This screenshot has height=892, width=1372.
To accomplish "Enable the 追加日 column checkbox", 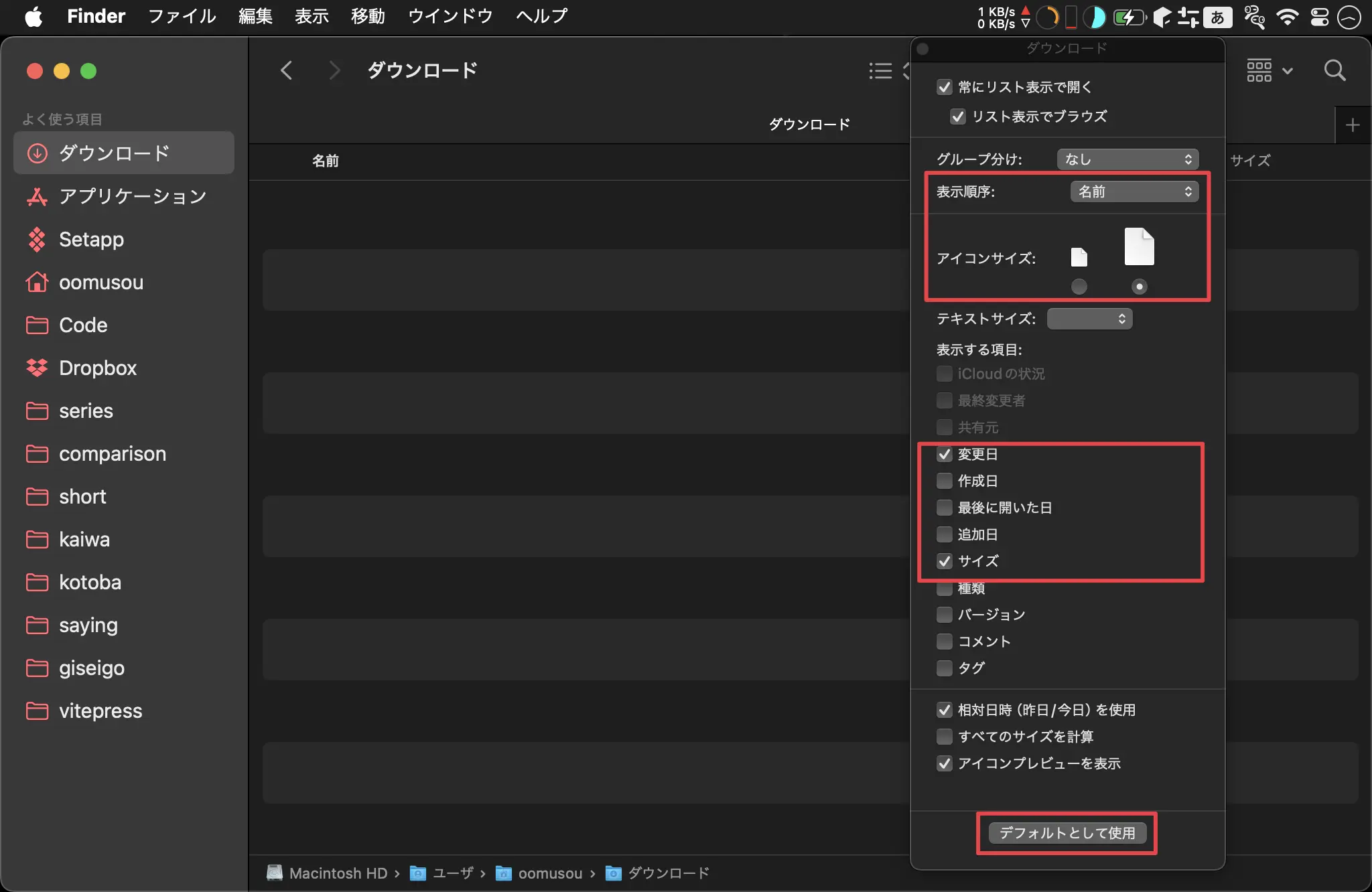I will [x=945, y=534].
